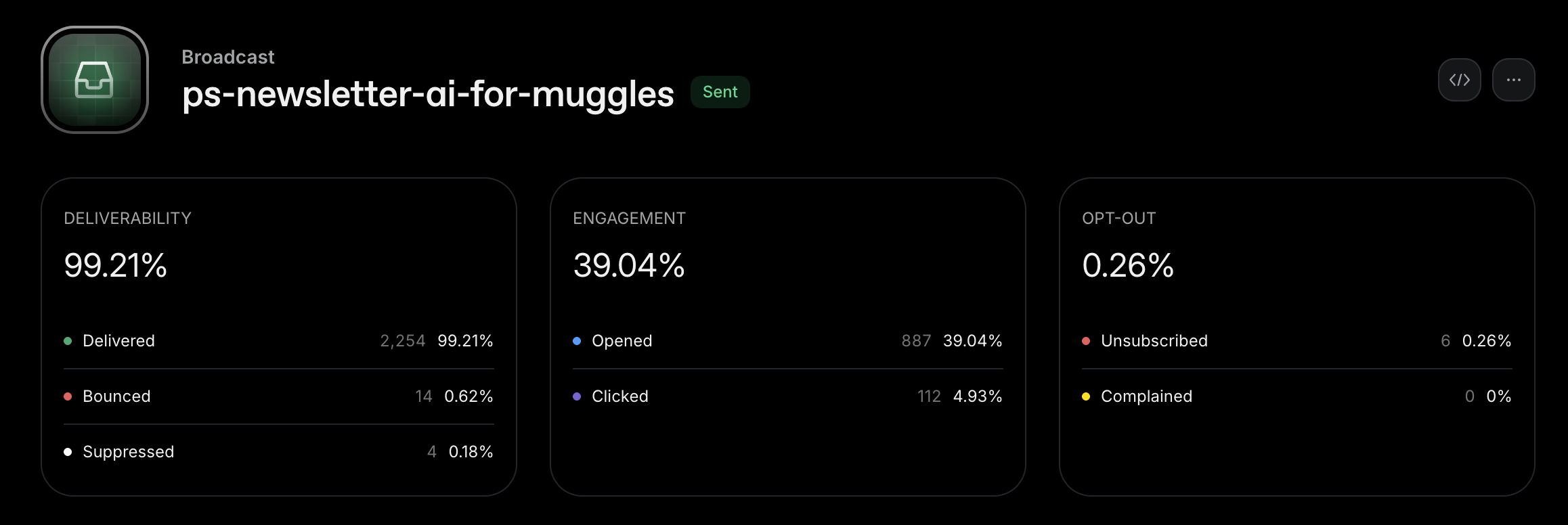Select the yellow Complained status dot
This screenshot has width=1568, height=525.
point(1087,396)
